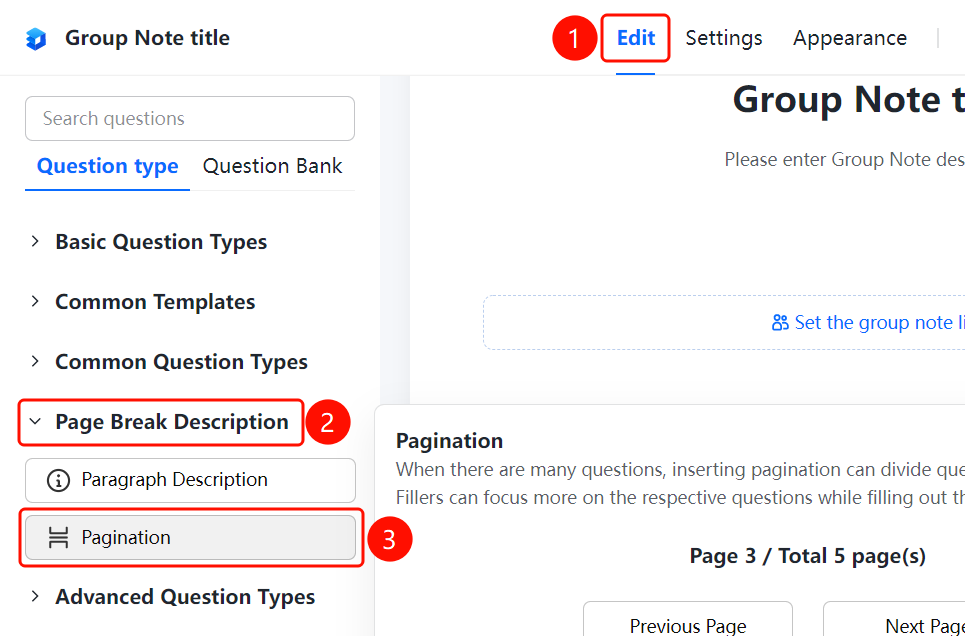Click the Next Page button

click(894, 619)
